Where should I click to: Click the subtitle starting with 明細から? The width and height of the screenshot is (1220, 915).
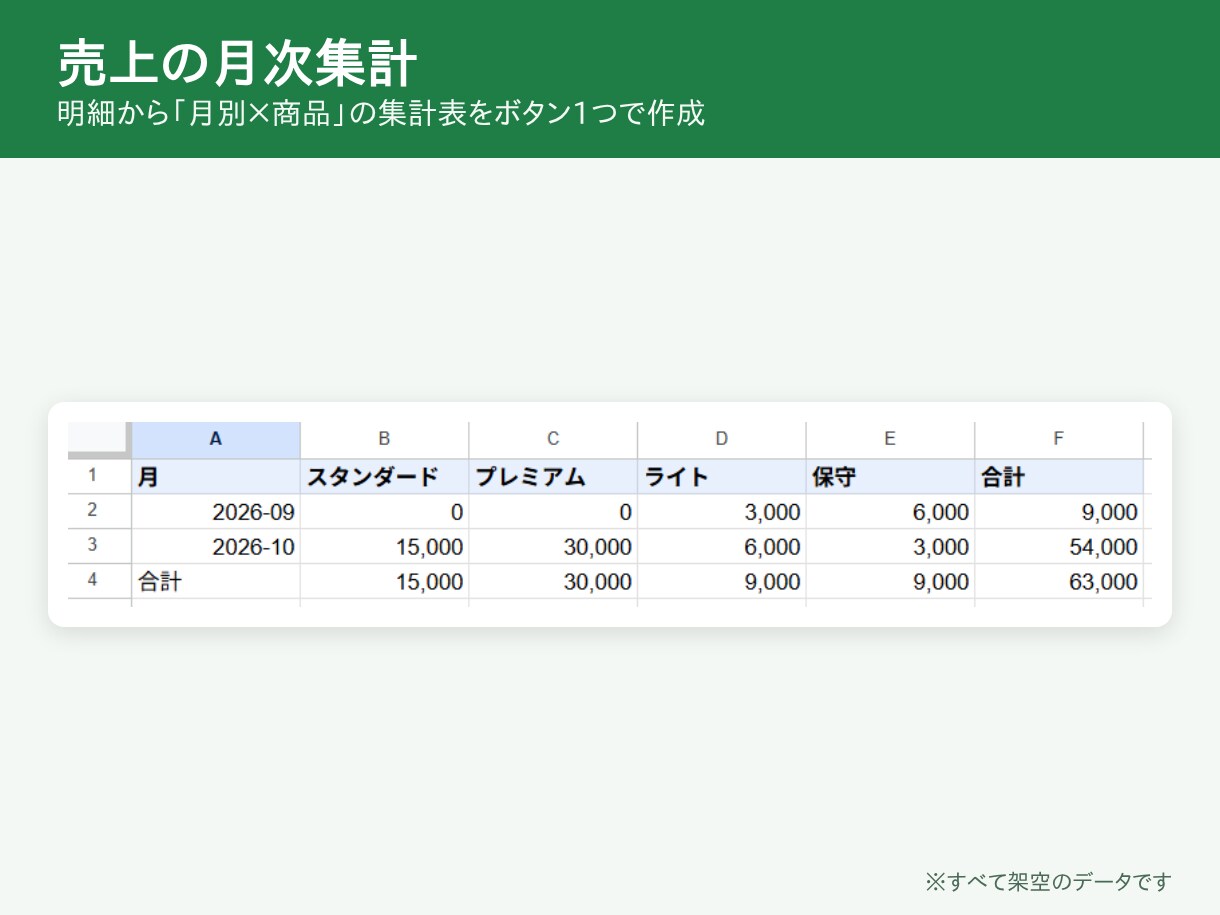tap(381, 114)
